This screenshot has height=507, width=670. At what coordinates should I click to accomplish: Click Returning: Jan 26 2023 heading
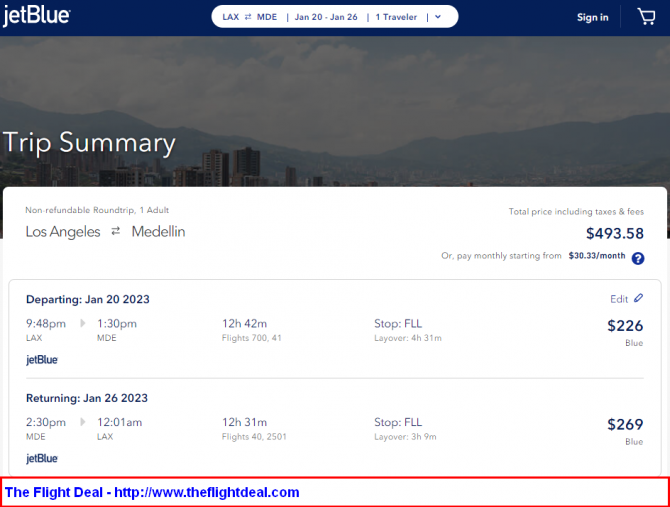pyautogui.click(x=87, y=398)
